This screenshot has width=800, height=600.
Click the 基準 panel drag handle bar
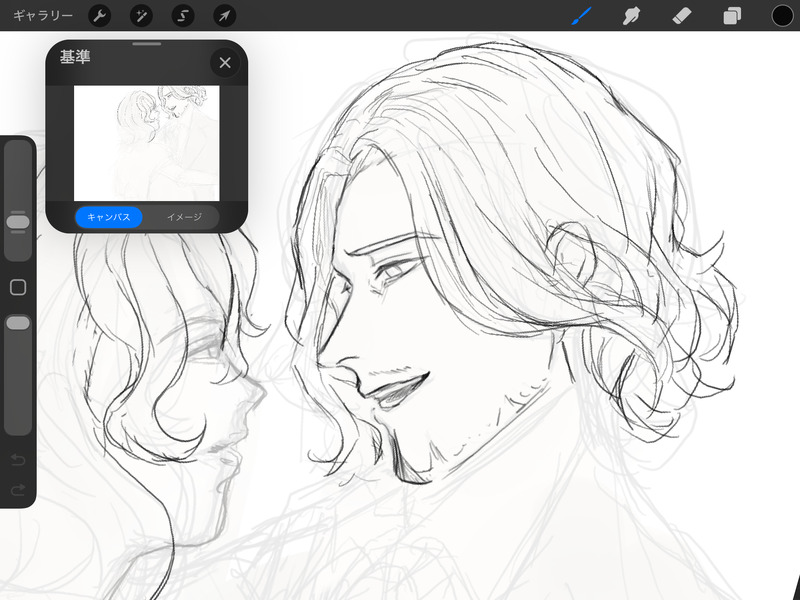(x=147, y=44)
